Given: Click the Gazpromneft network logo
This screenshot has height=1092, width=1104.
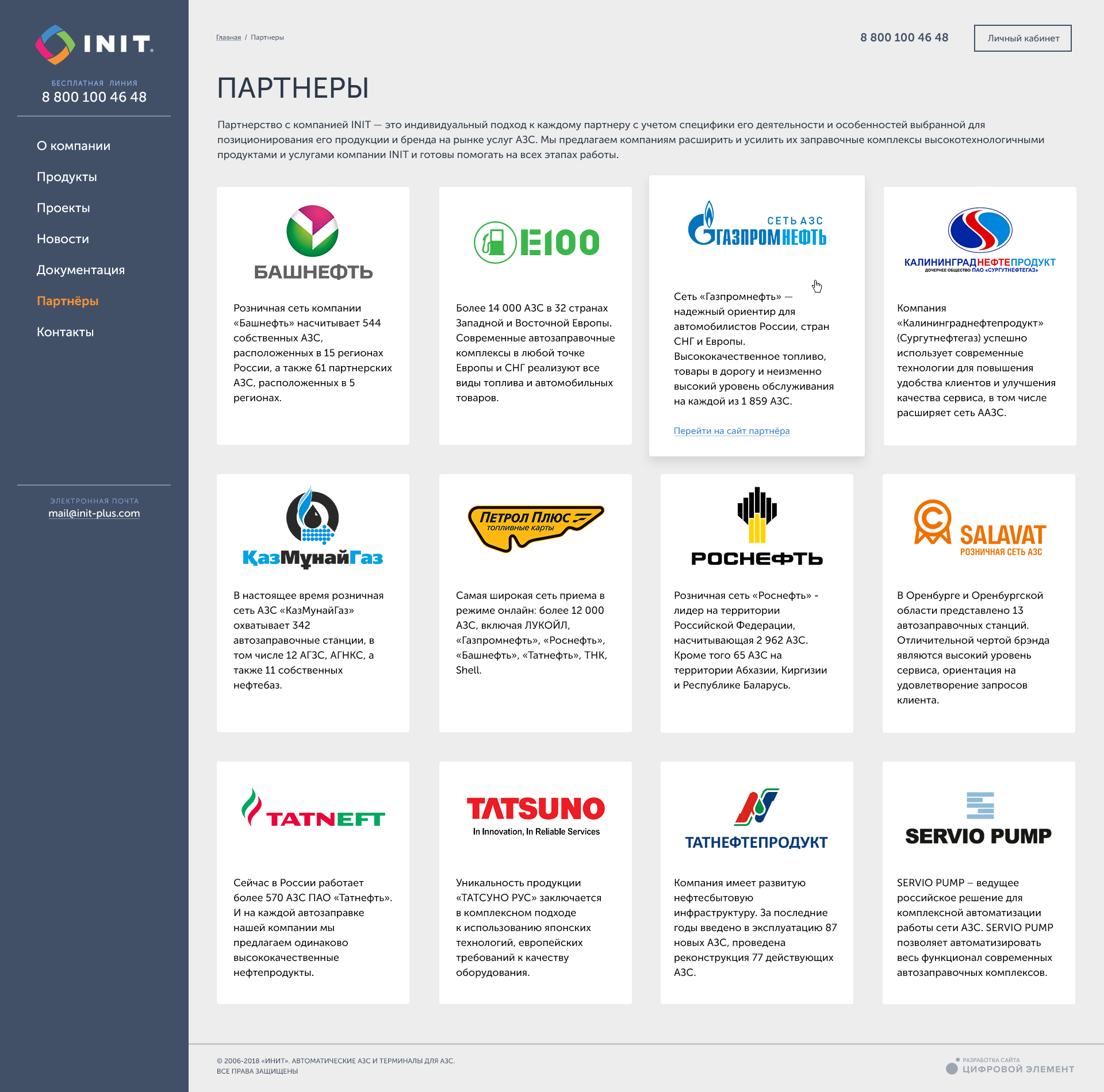Looking at the screenshot, I should click(x=757, y=225).
